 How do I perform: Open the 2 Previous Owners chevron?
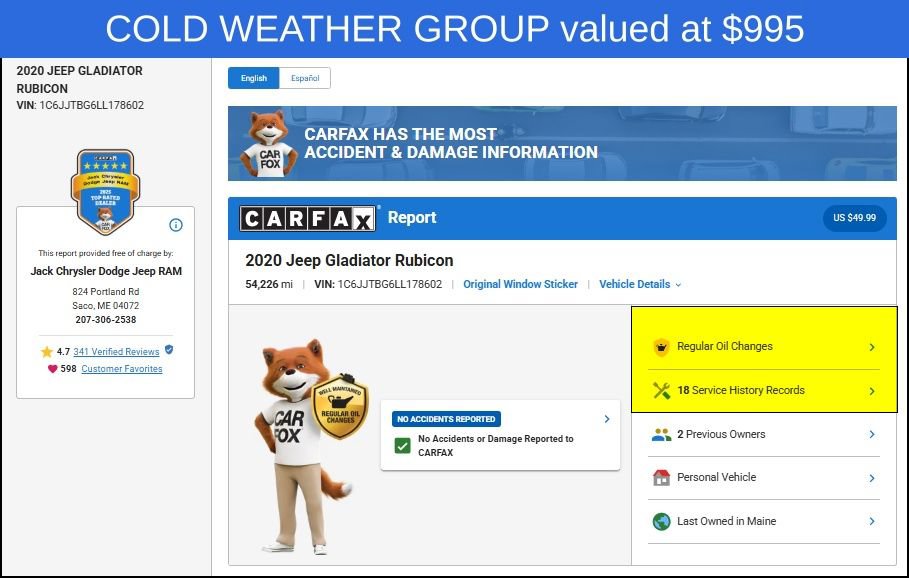coord(872,434)
